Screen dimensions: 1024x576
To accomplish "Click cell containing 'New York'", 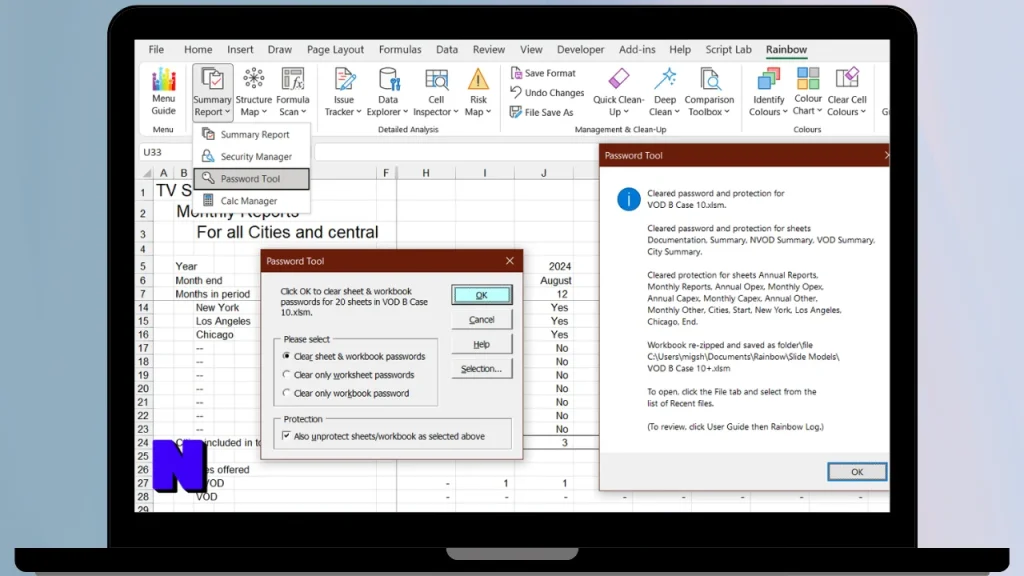I will coord(217,308).
